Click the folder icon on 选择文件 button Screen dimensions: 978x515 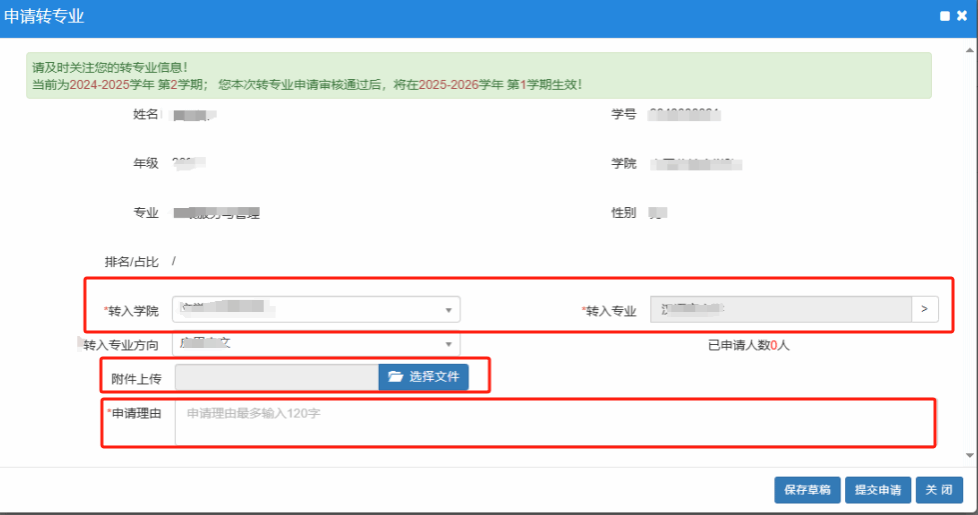(395, 377)
